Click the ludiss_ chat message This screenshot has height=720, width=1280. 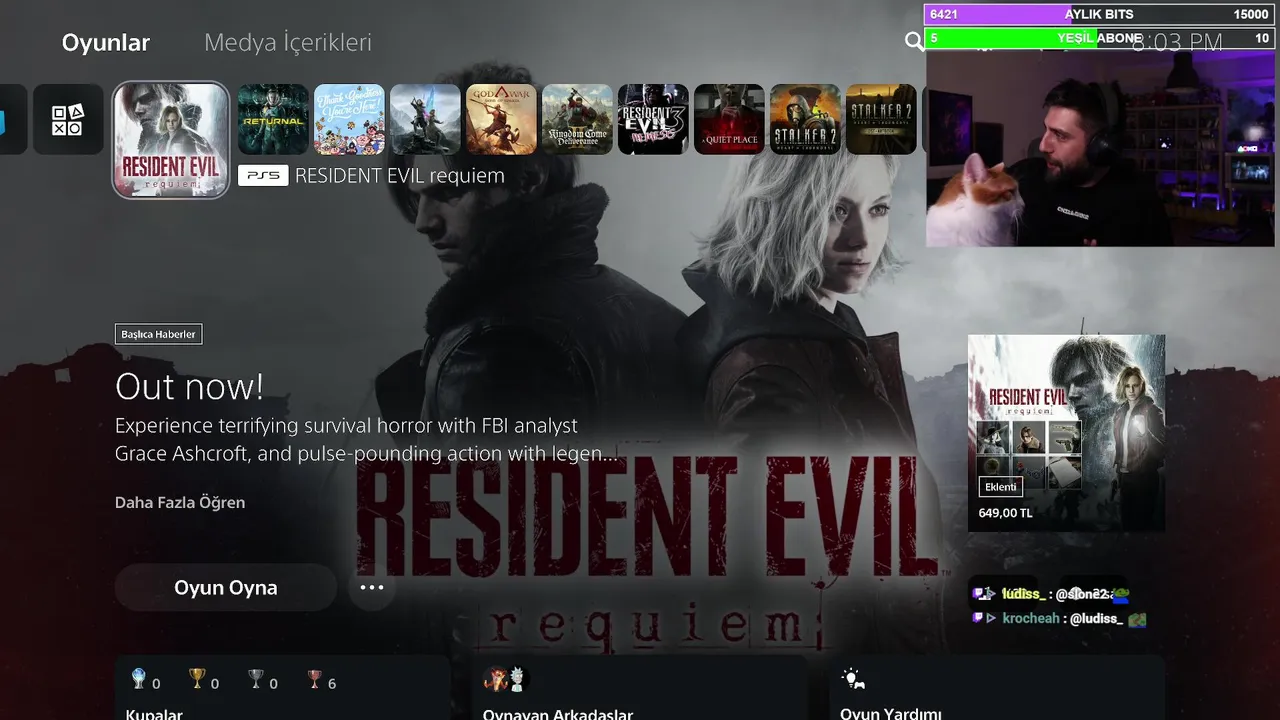(x=1051, y=594)
